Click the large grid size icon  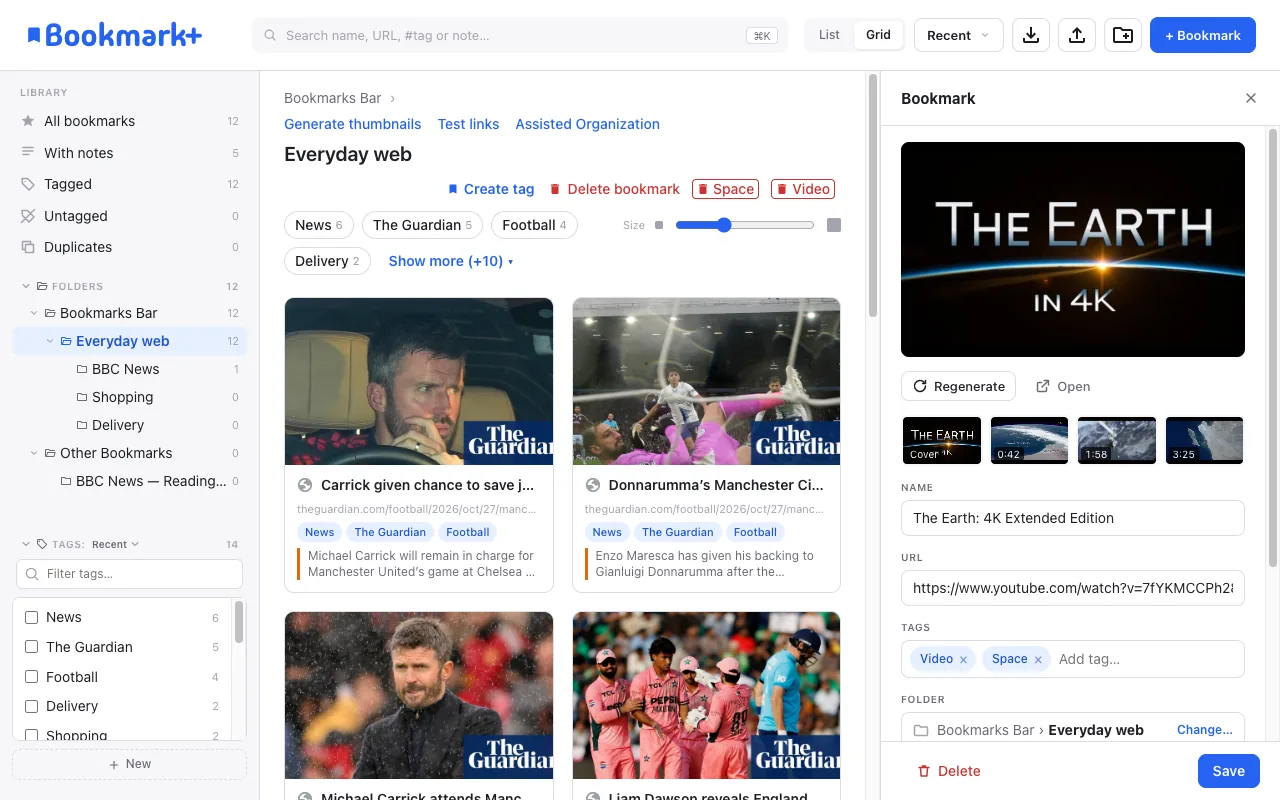tap(834, 225)
